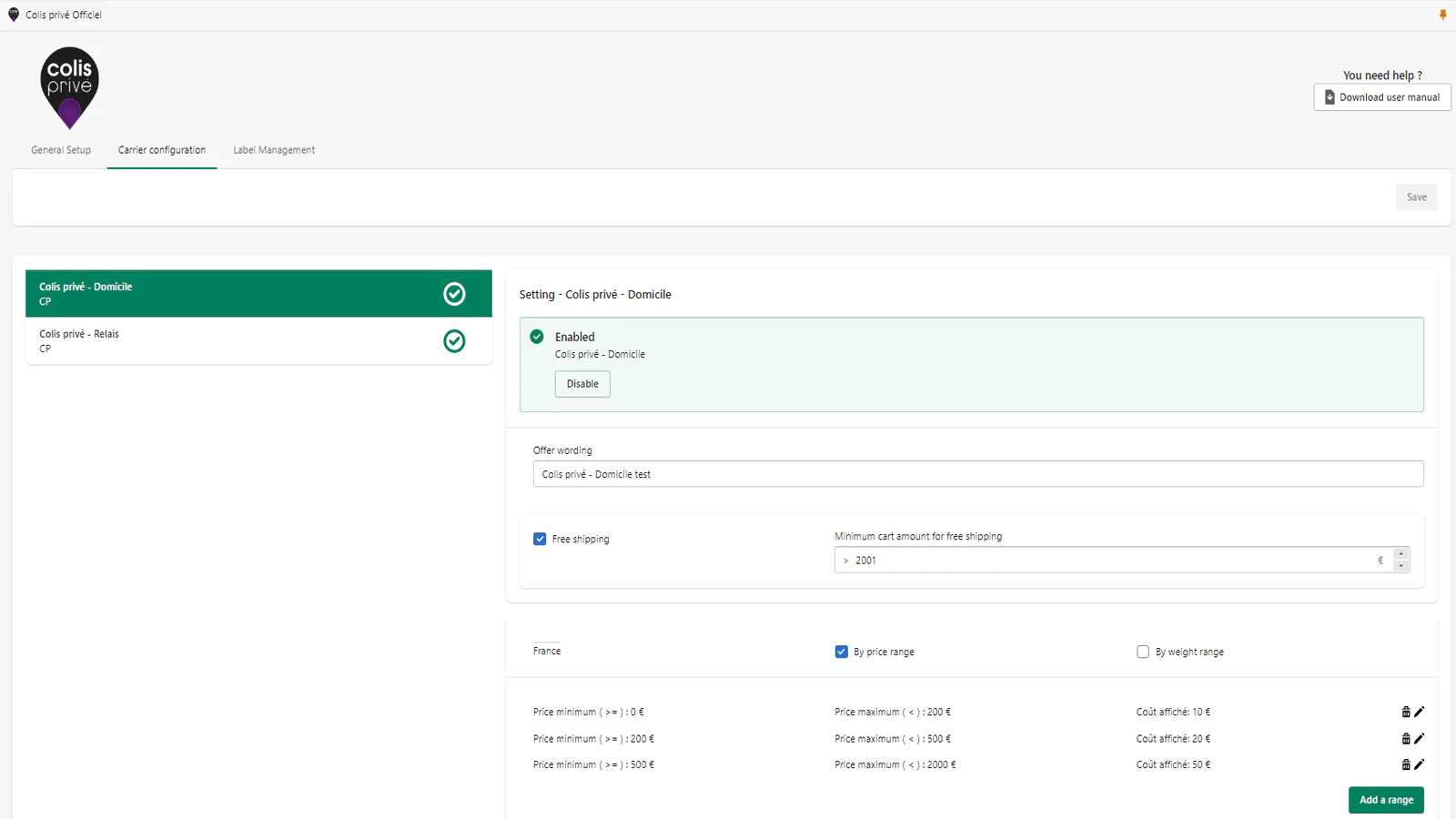Edit the 200–500 € price range

(x=1419, y=739)
